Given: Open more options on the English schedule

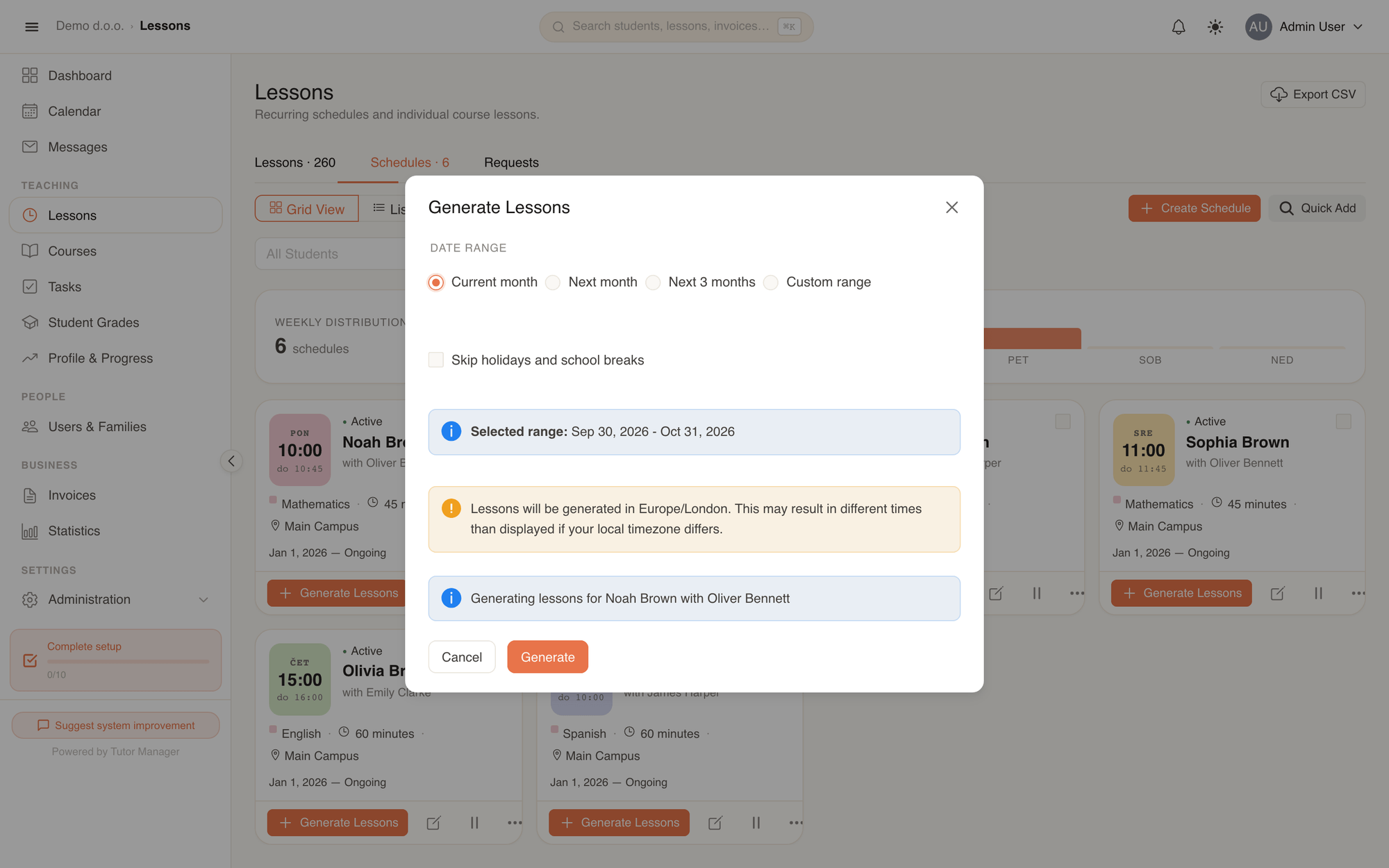Looking at the screenshot, I should pyautogui.click(x=515, y=823).
